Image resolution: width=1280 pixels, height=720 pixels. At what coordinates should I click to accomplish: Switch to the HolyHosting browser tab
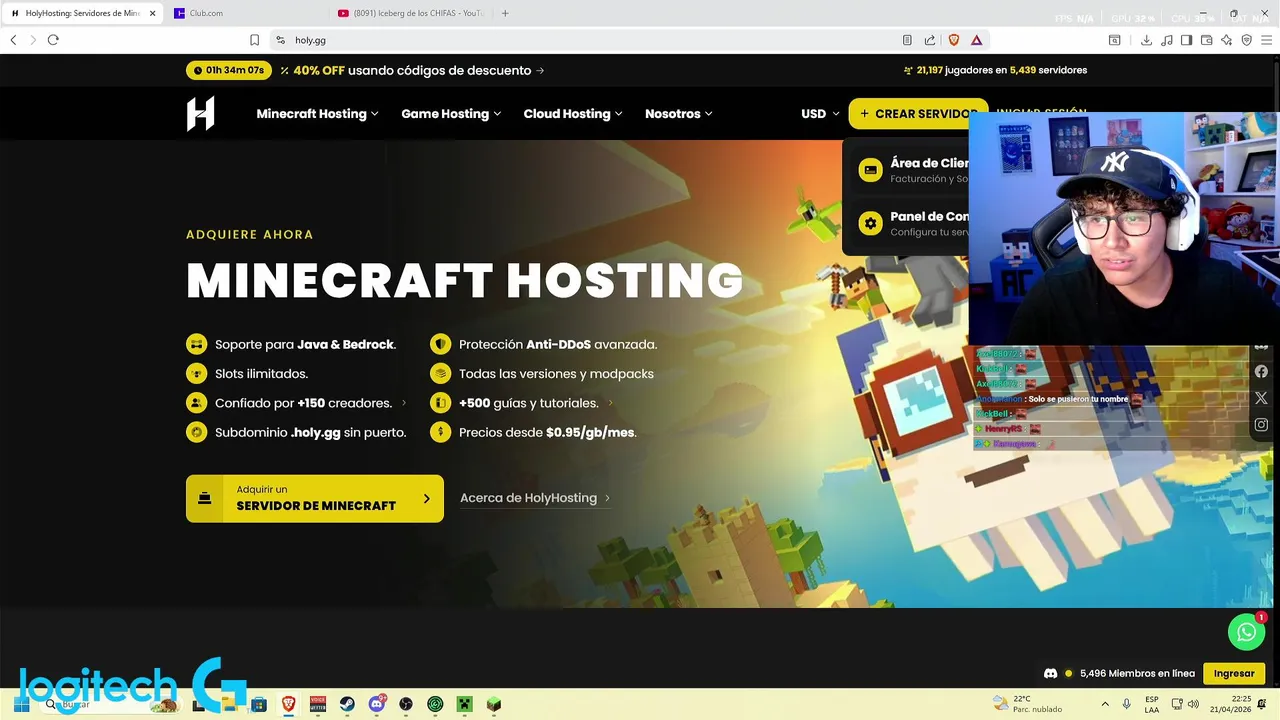point(82,13)
